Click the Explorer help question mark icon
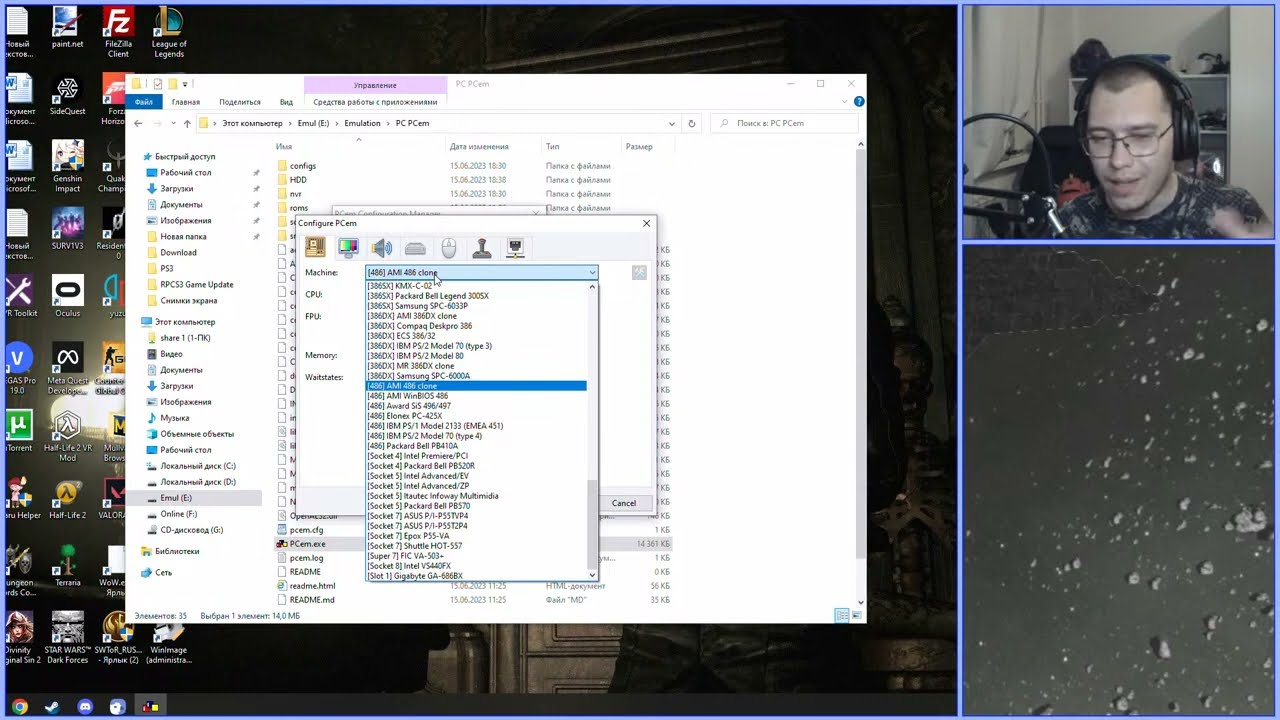Viewport: 1280px width, 720px height. pyautogui.click(x=859, y=101)
